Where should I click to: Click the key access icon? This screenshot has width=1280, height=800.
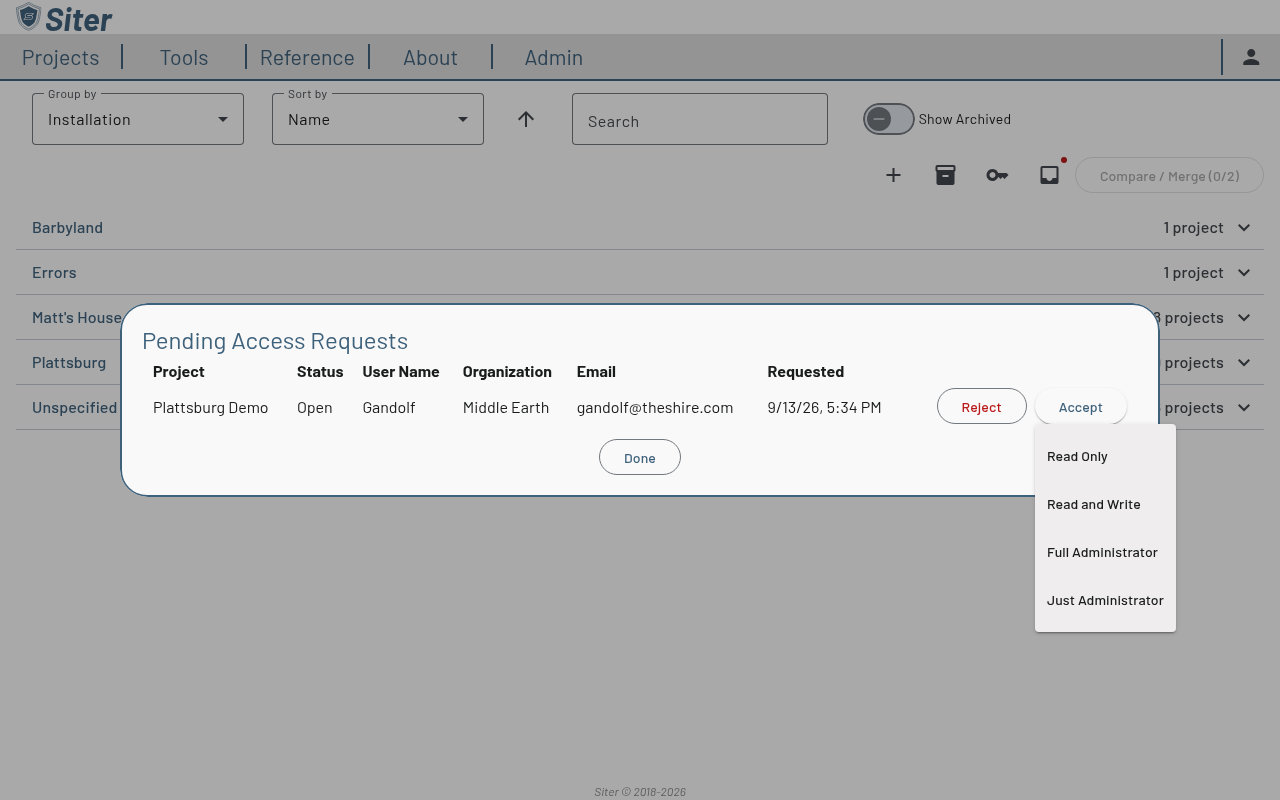(x=997, y=175)
